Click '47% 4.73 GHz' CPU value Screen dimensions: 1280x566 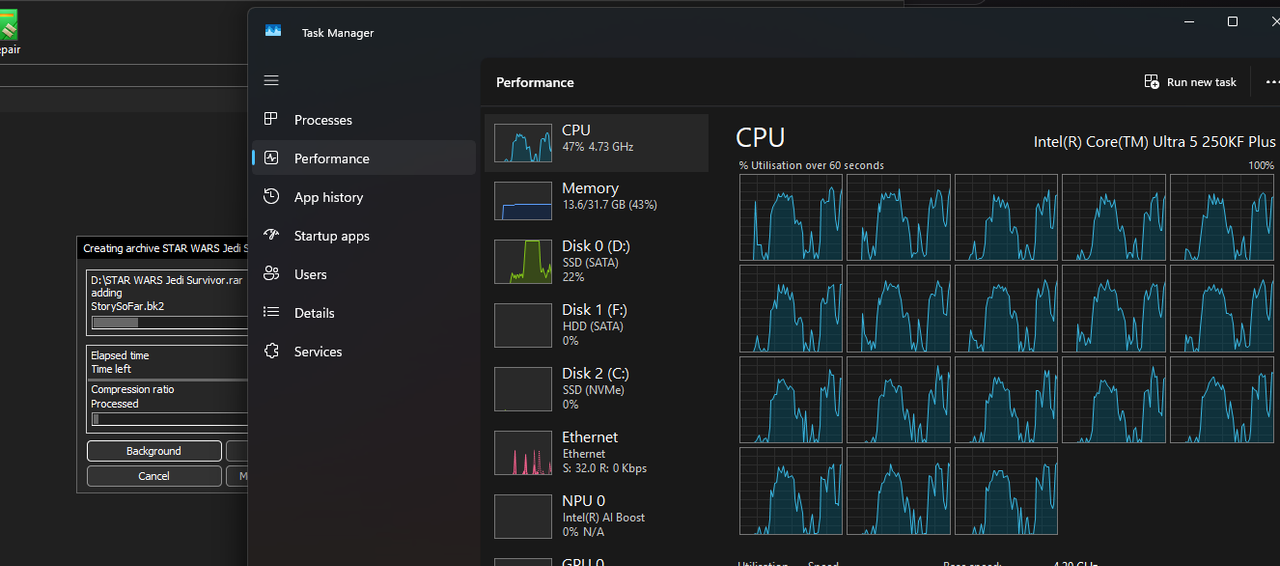point(598,147)
